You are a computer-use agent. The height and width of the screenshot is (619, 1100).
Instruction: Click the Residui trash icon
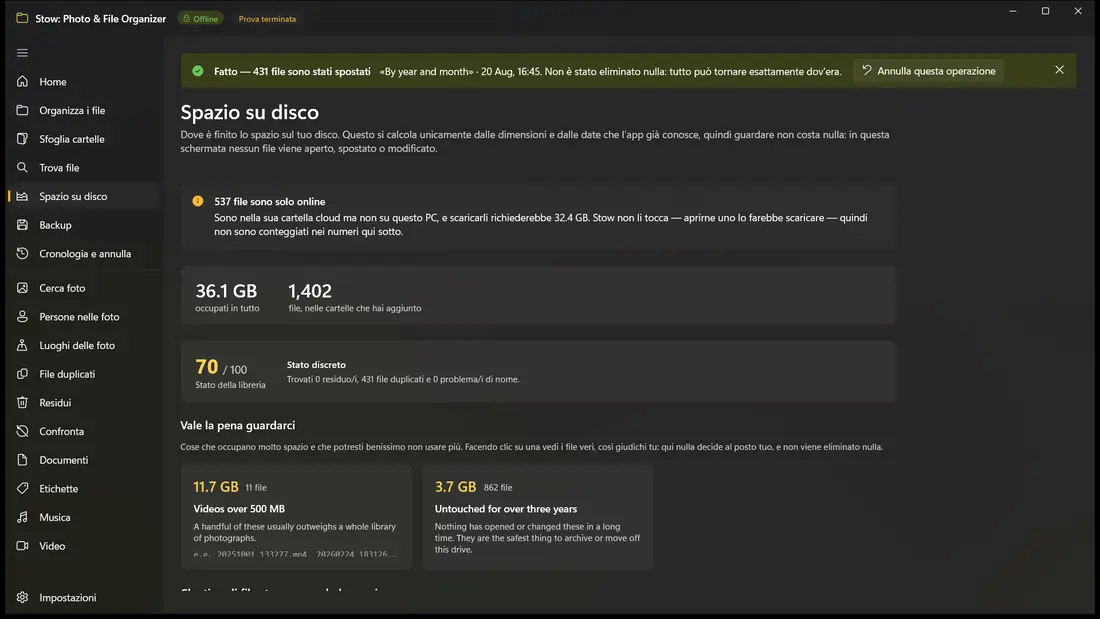(22, 403)
